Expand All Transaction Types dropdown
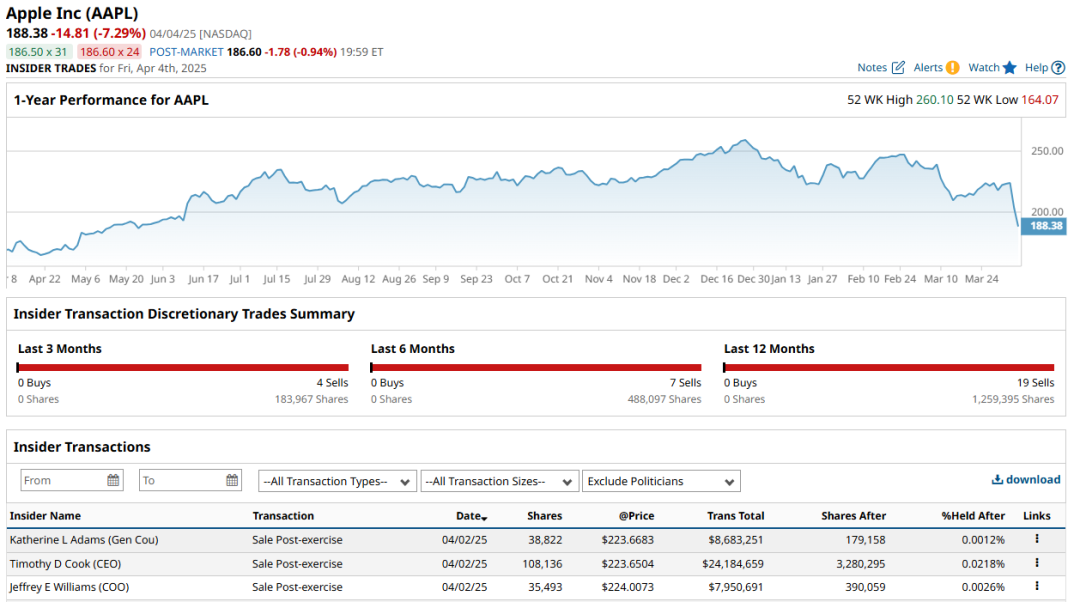 pyautogui.click(x=338, y=481)
